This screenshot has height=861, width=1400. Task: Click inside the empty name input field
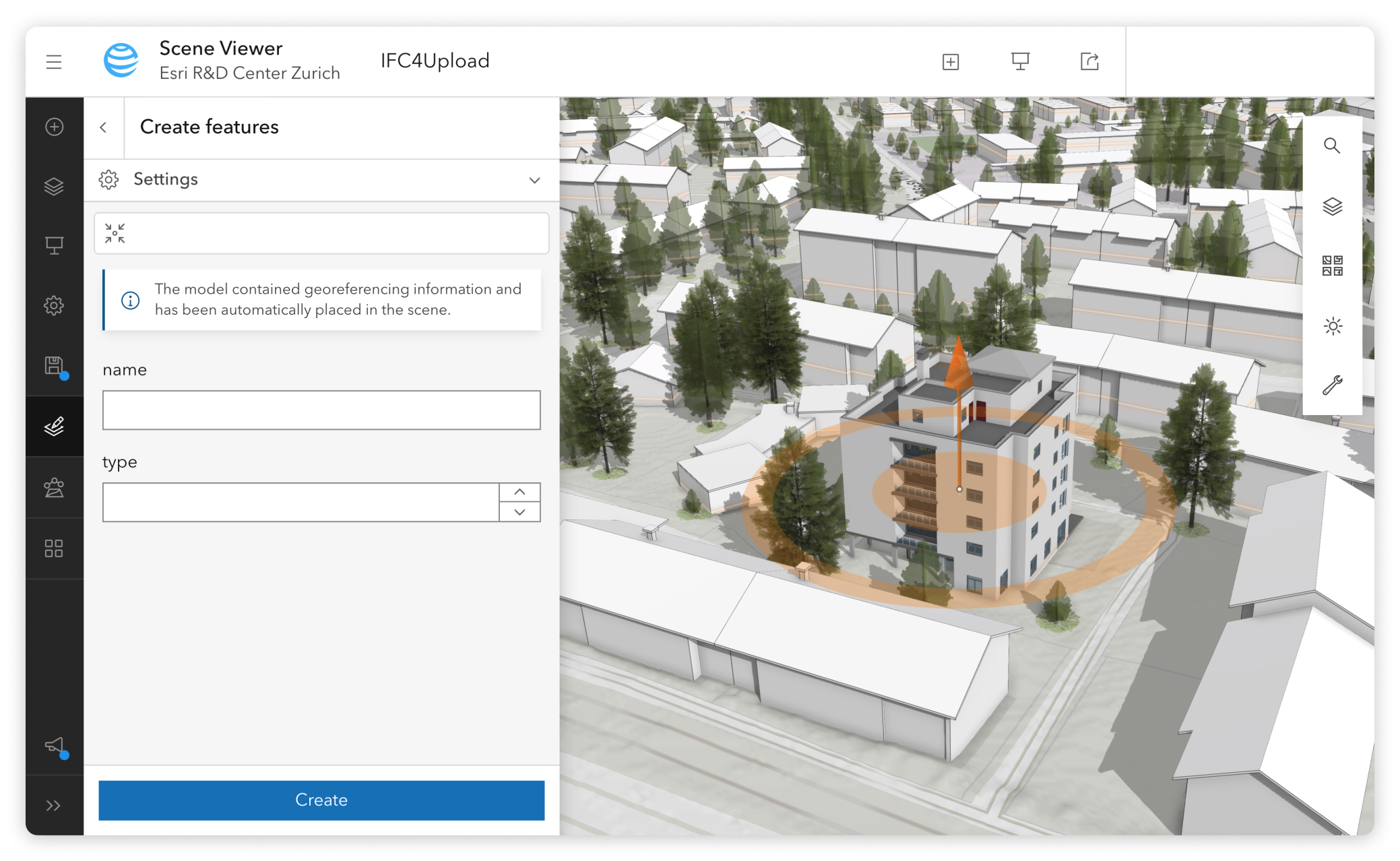(x=321, y=410)
